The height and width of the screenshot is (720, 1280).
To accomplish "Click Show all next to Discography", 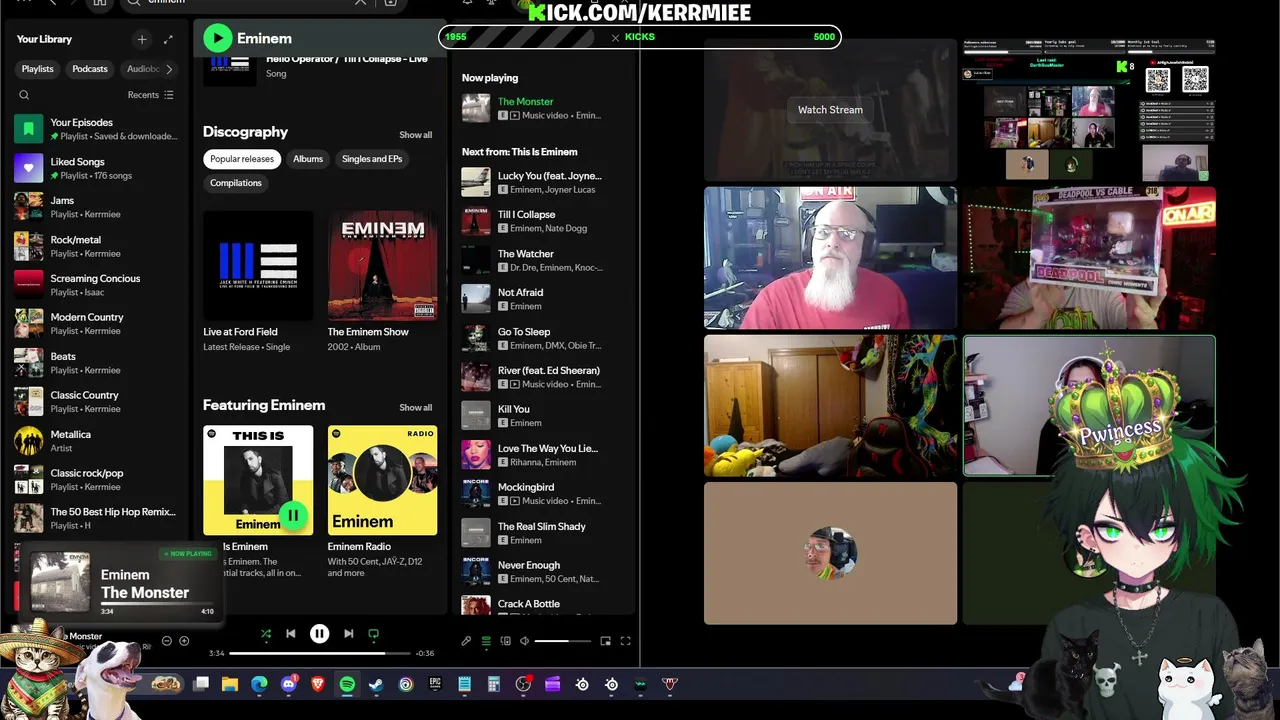I will pos(416,135).
